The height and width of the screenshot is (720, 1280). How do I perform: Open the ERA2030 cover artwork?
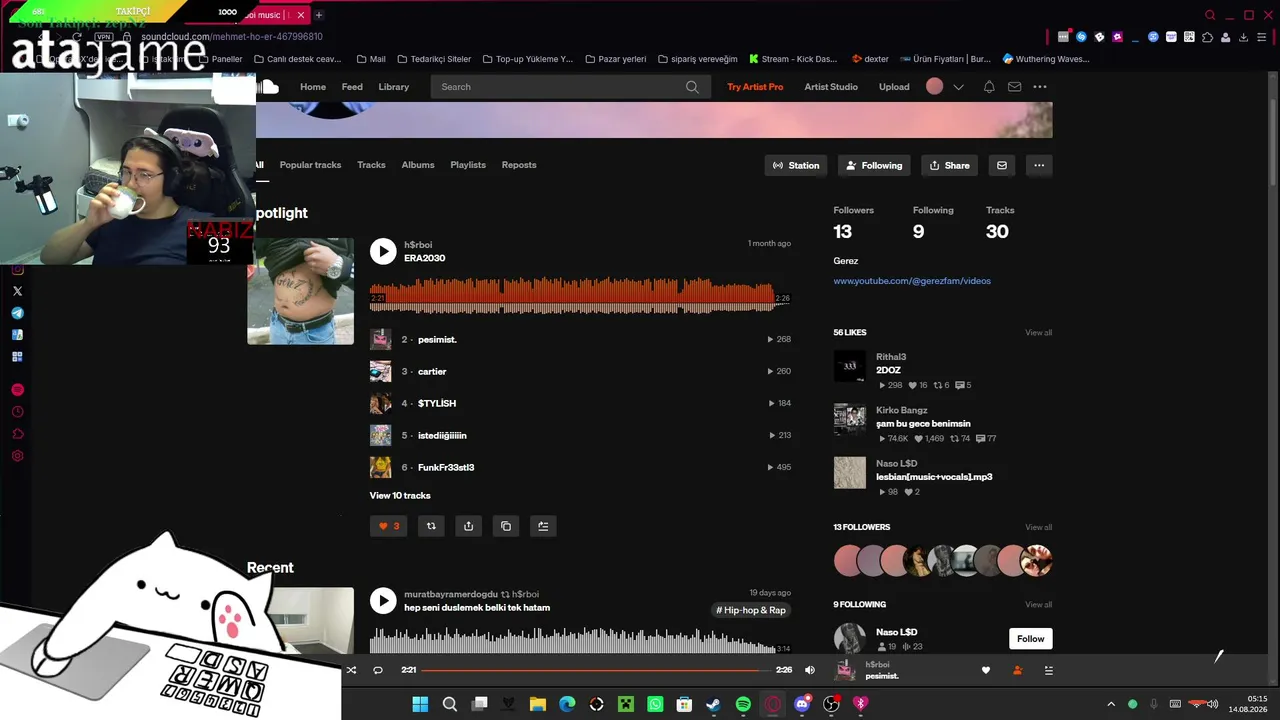tap(300, 291)
